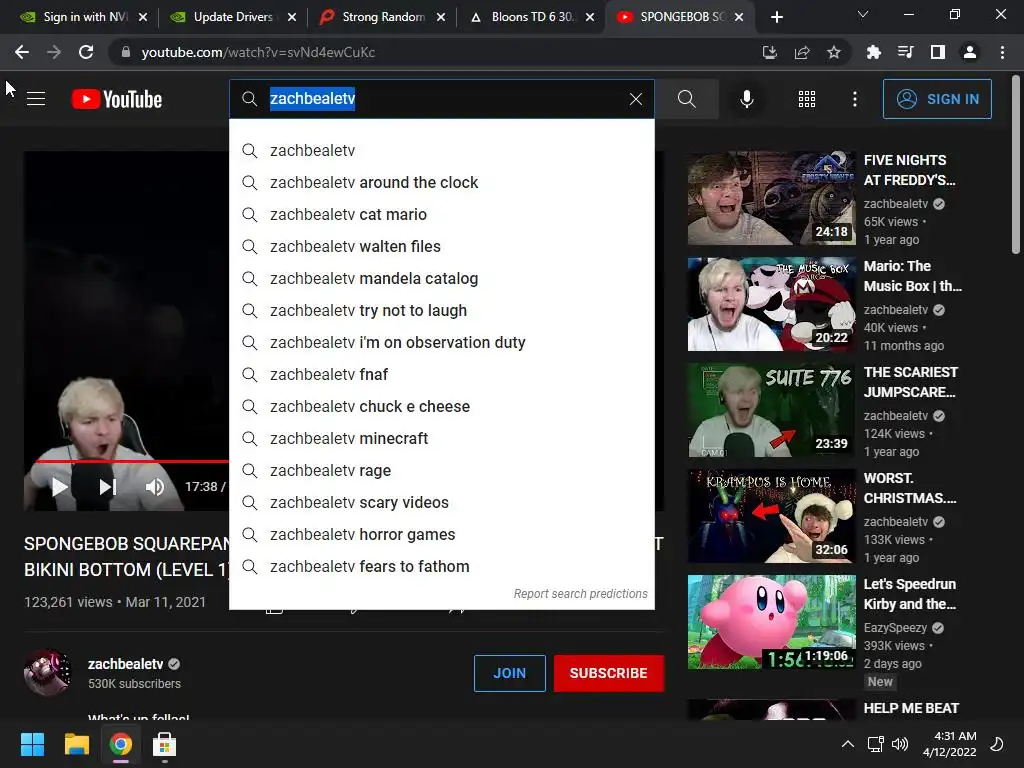Image resolution: width=1024 pixels, height=768 pixels.
Task: Close the Bloons TD 6 tab
Action: click(x=590, y=17)
